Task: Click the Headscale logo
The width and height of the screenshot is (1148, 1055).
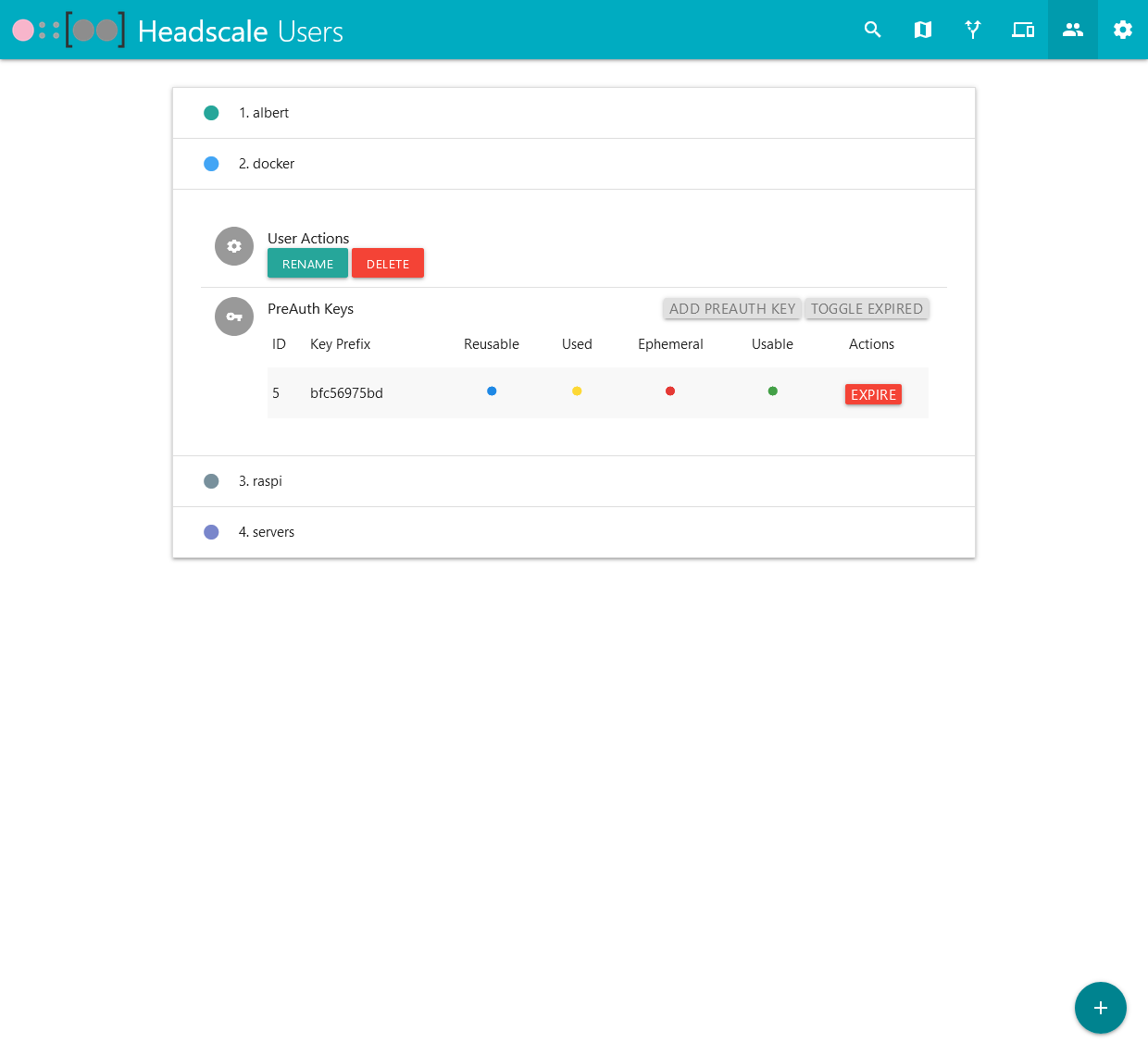Action: (x=69, y=31)
